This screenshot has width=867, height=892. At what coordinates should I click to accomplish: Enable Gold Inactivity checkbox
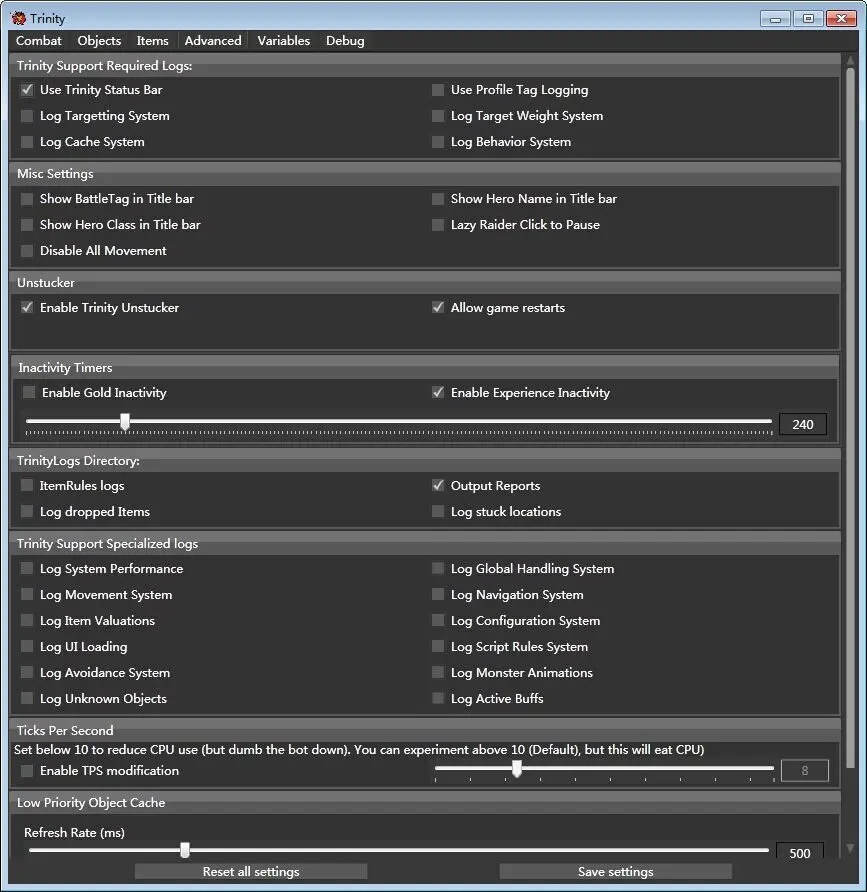point(28,392)
